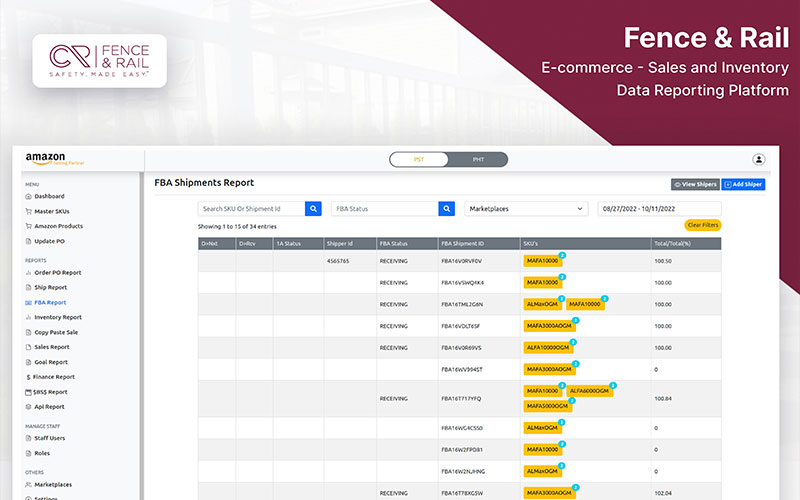Open Inventory Report menu item
800x500 pixels.
pyautogui.click(x=58, y=317)
